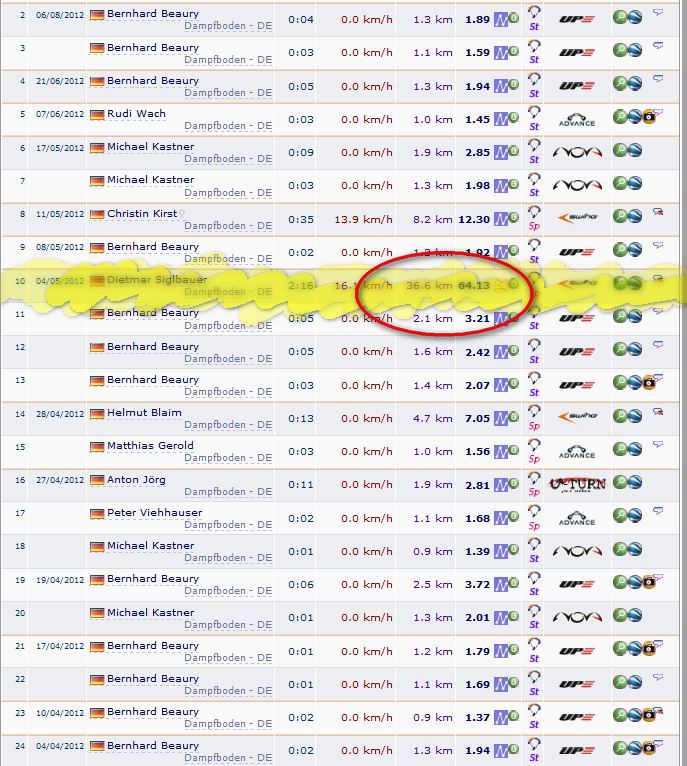
Task: Click score value 3.72
Action: [x=477, y=585]
